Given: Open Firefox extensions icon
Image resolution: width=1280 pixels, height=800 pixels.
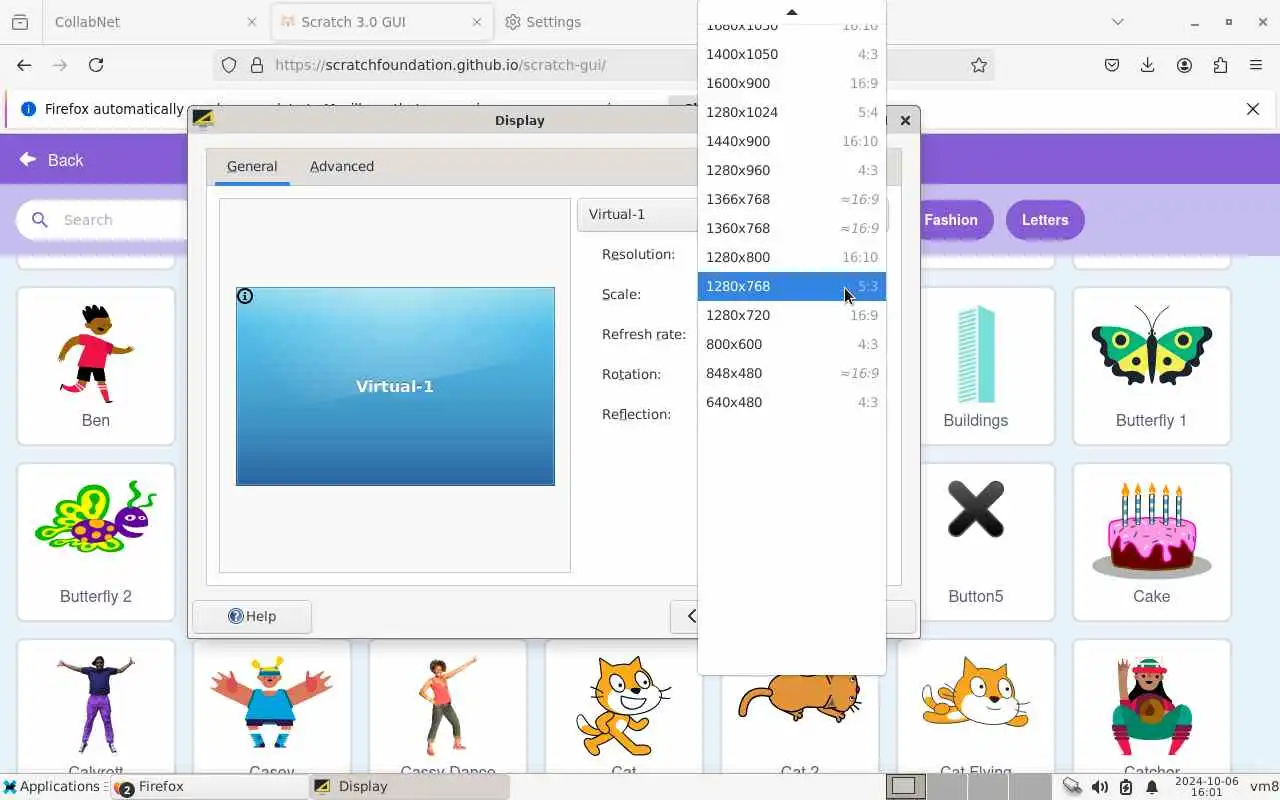Looking at the screenshot, I should click(1220, 65).
